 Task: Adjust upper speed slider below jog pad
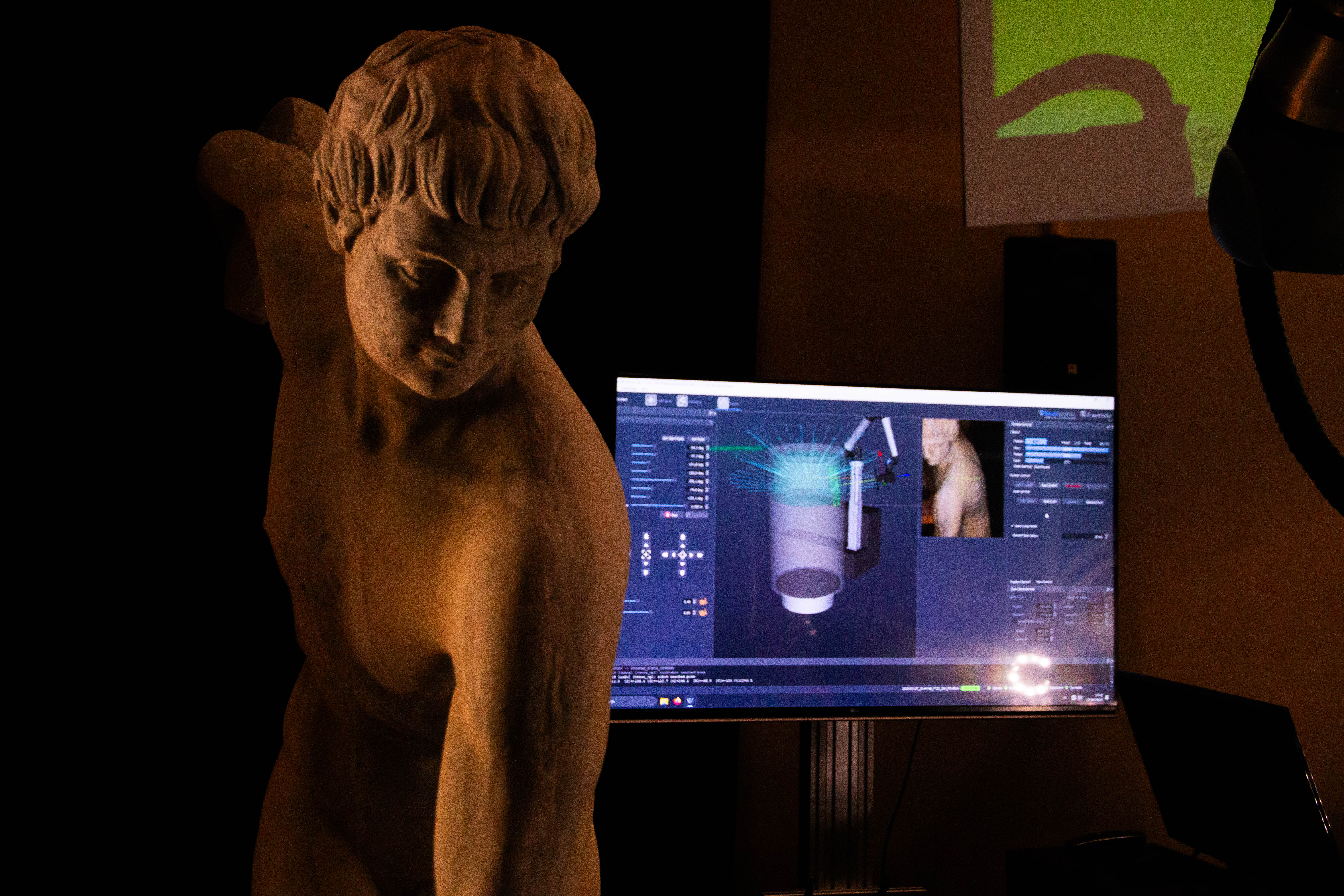[631, 601]
